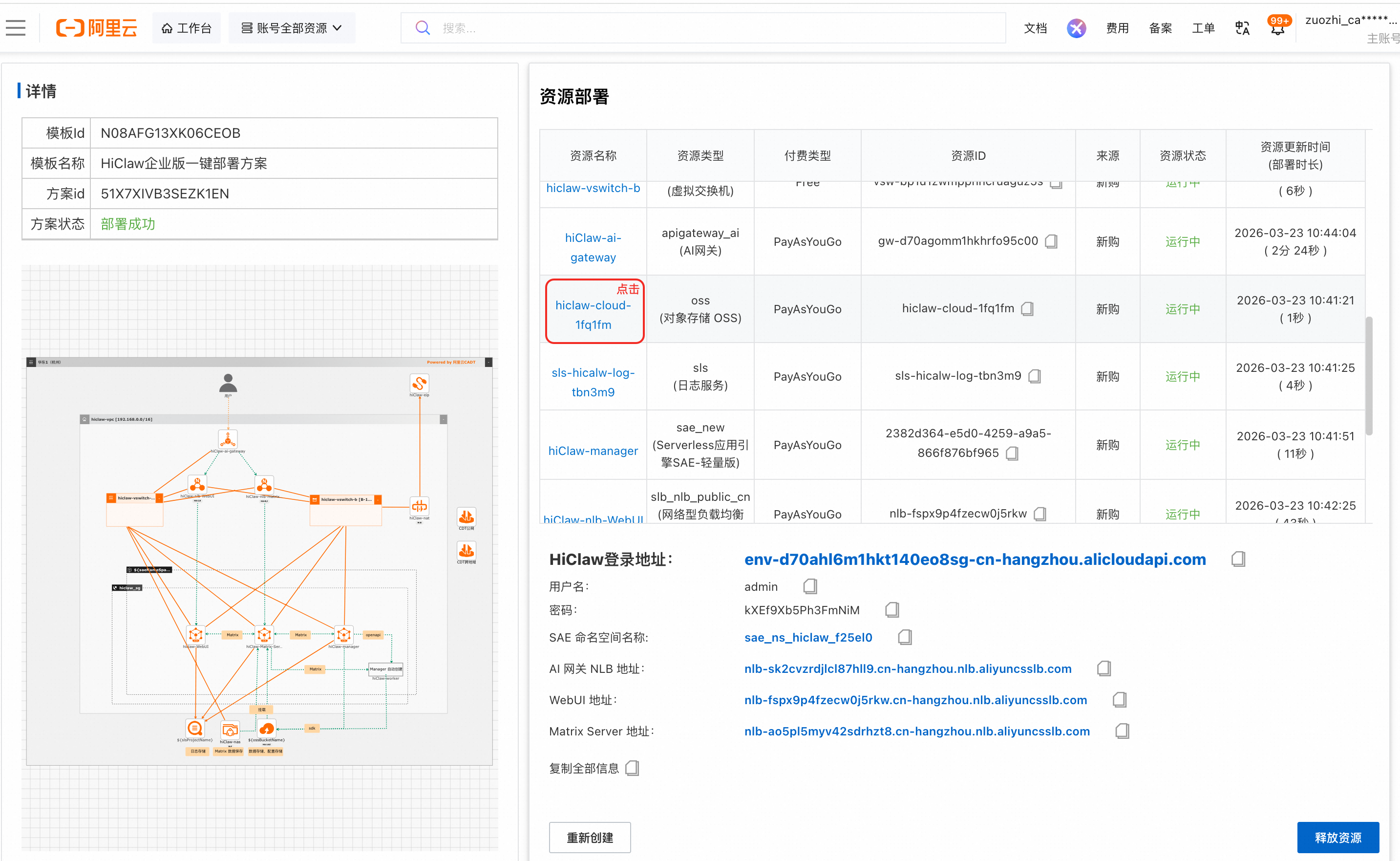This screenshot has height=861, width=1400.
Task: Copy WebUI address
Action: [x=1120, y=700]
